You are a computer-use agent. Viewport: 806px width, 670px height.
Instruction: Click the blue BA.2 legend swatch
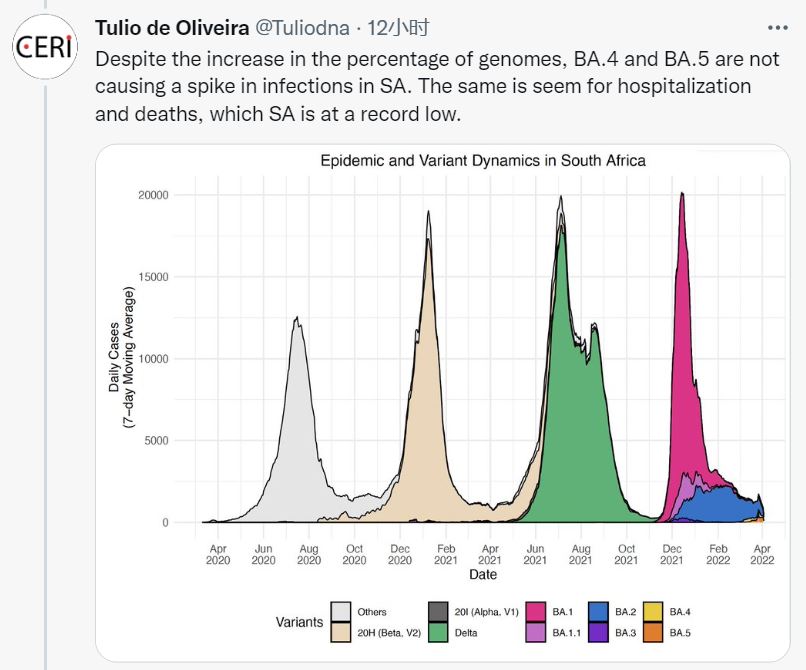click(x=596, y=612)
